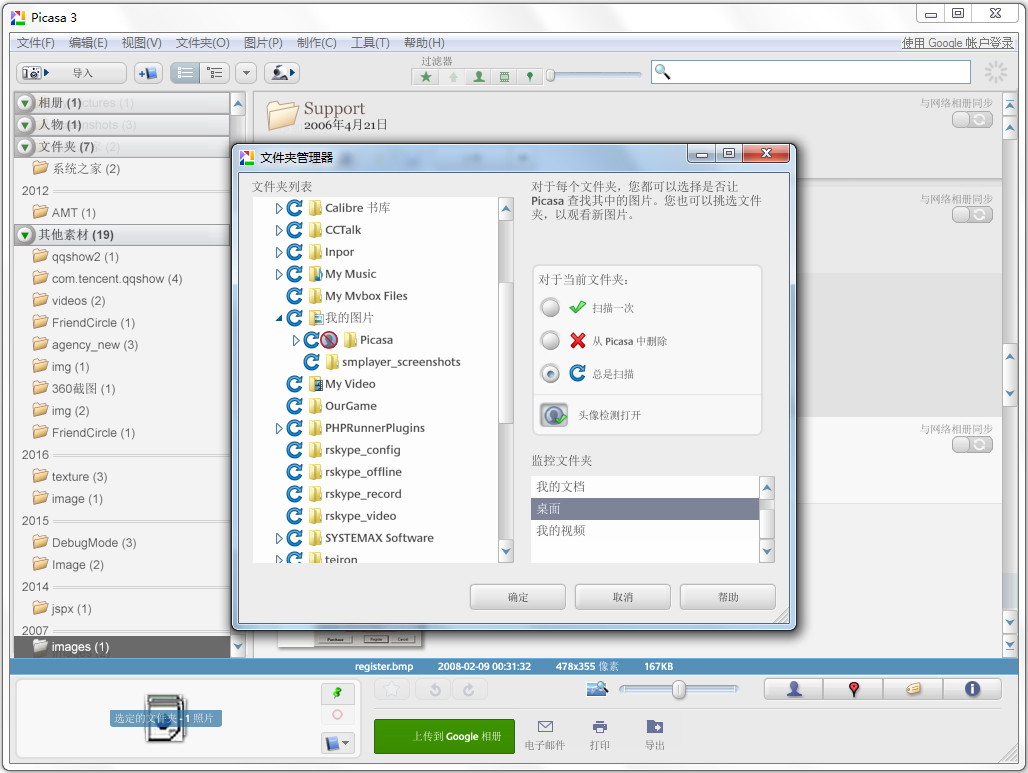Image resolution: width=1028 pixels, height=773 pixels.
Task: Open the info panel icon at bottom right
Action: [971, 689]
